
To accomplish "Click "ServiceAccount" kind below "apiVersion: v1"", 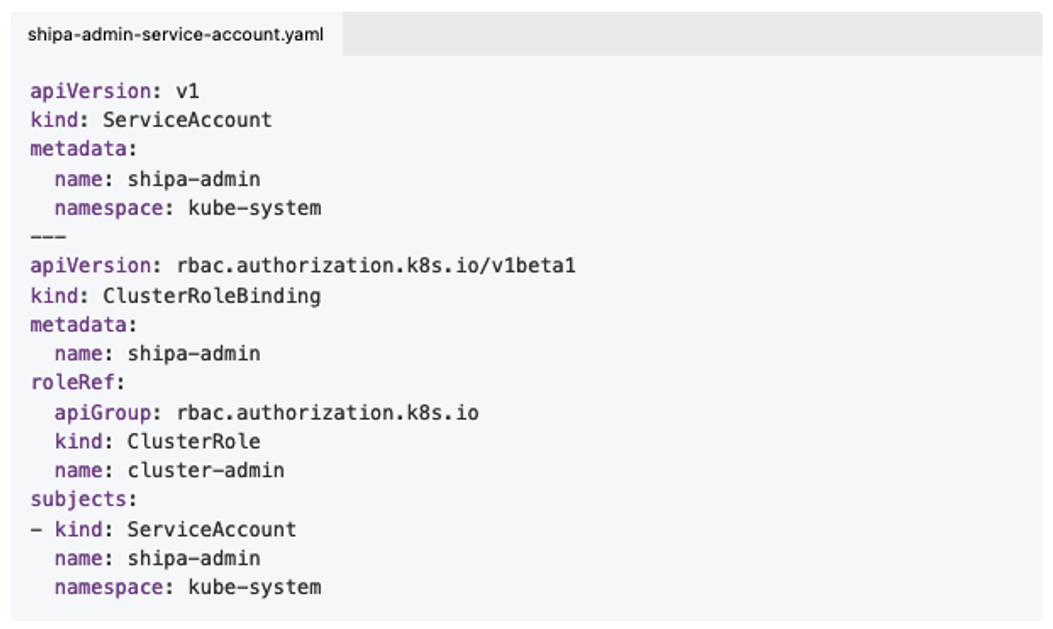I will pyautogui.click(x=188, y=120).
